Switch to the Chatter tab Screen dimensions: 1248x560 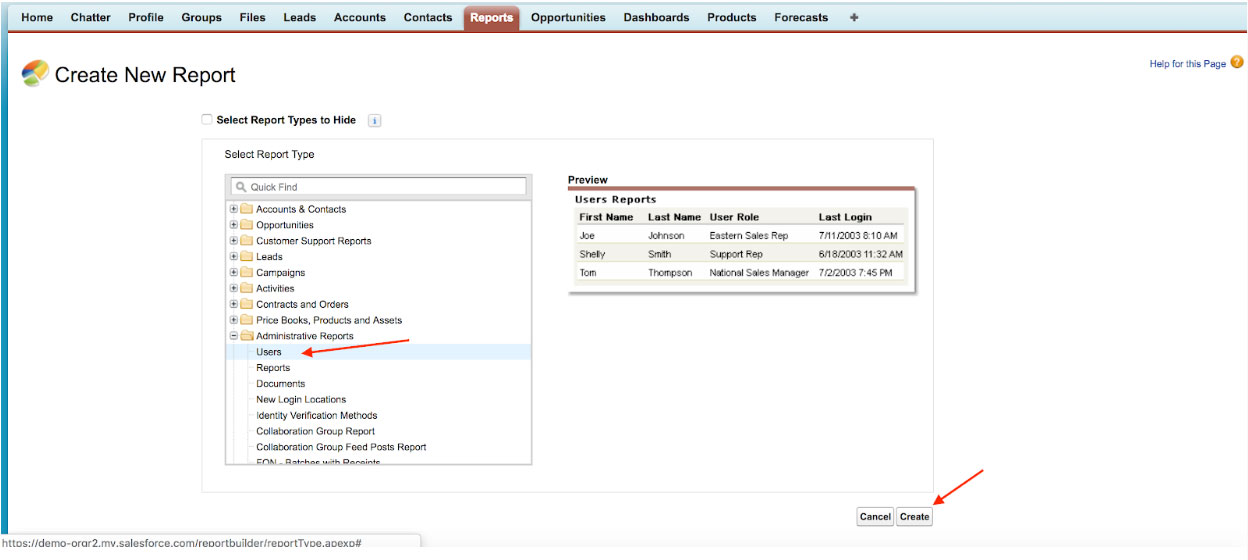[x=91, y=17]
